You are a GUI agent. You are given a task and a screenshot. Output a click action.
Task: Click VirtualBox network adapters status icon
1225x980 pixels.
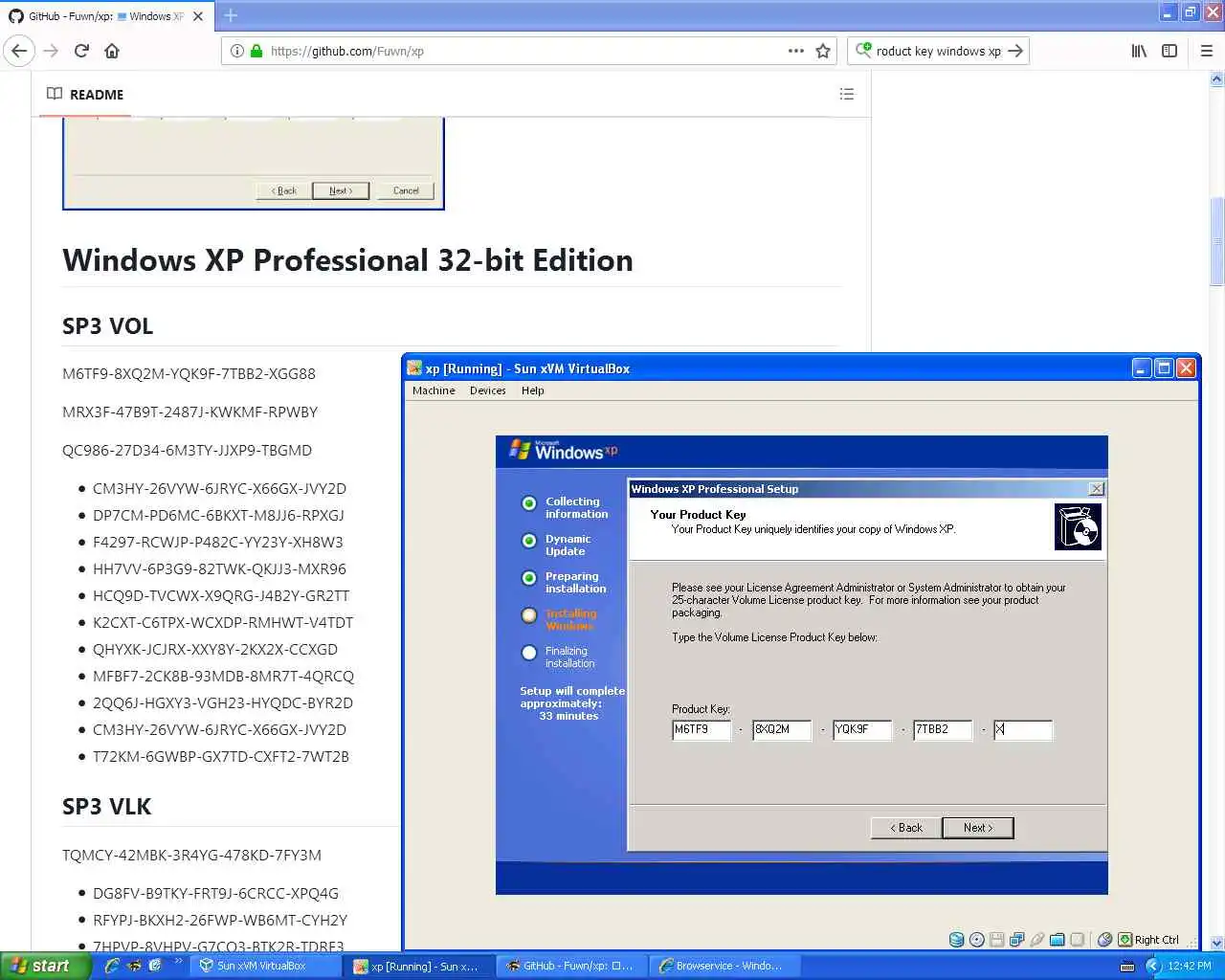tap(1016, 940)
